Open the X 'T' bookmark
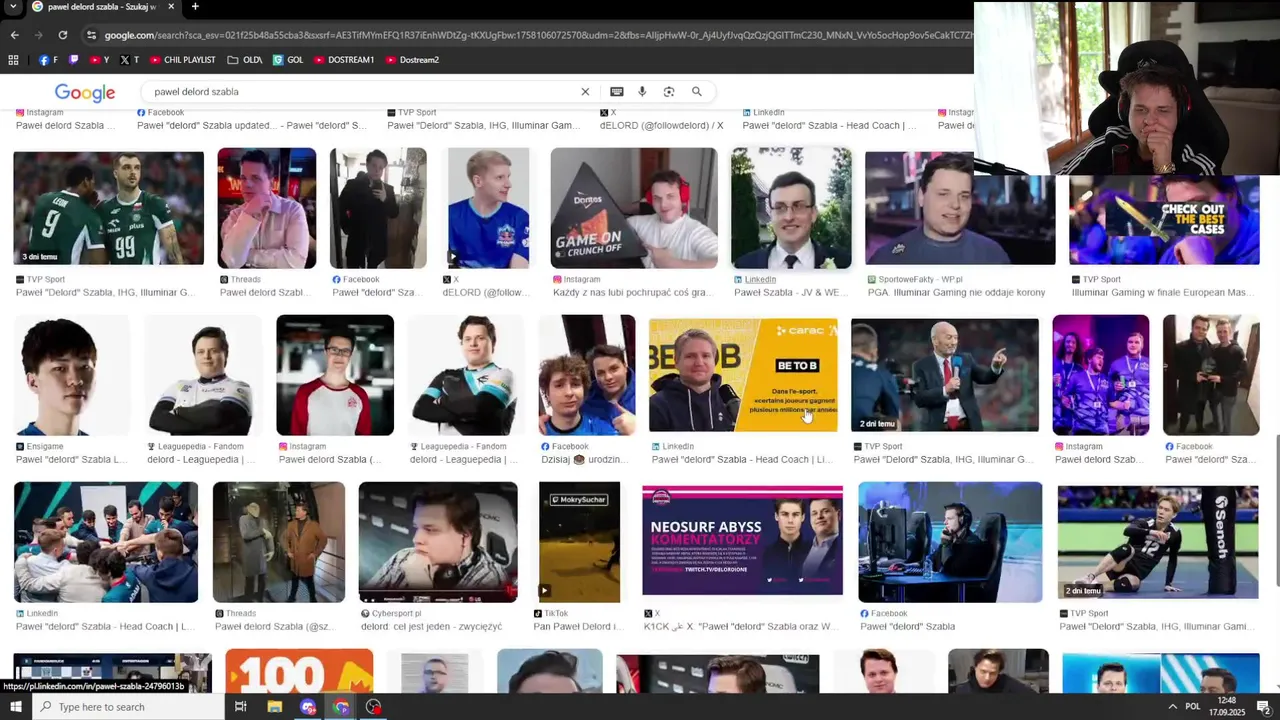The width and height of the screenshot is (1280, 720). (129, 60)
